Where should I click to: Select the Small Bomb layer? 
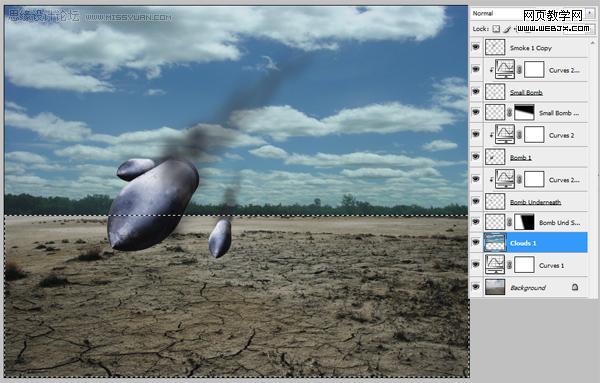point(536,92)
